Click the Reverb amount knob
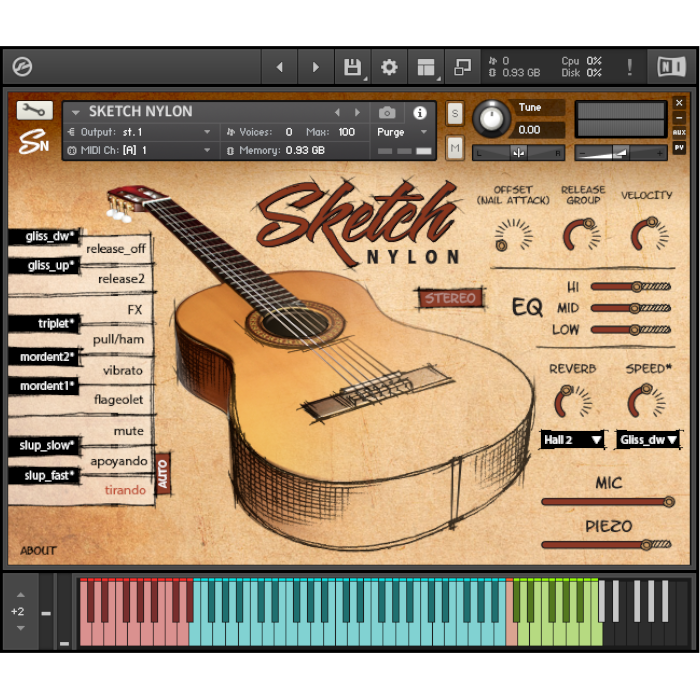This screenshot has width=700, height=700. pyautogui.click(x=573, y=401)
